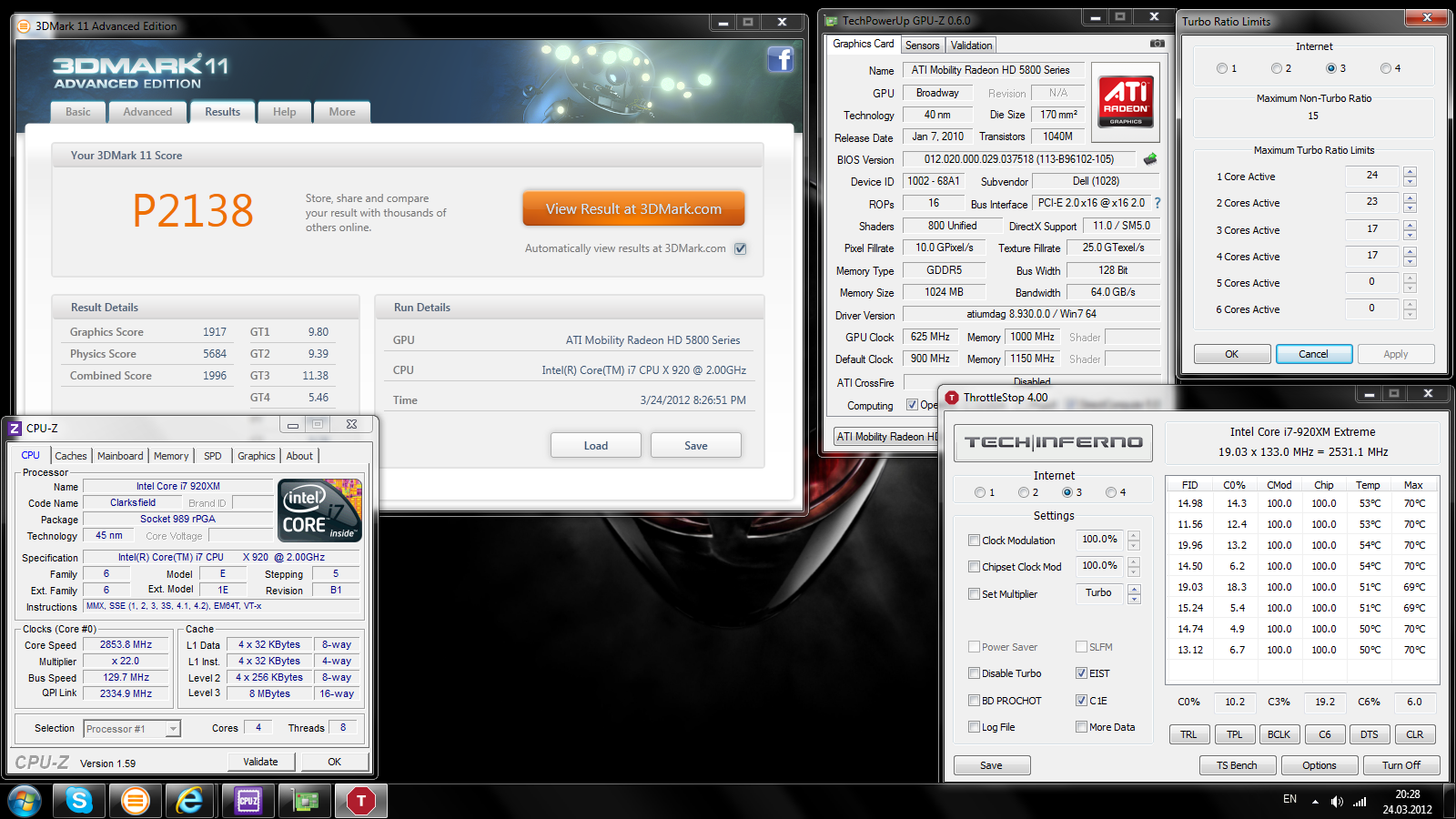The image size is (1456, 819).
Task: Click the Bus Interface question mark in GPU-Z
Action: point(1158,203)
